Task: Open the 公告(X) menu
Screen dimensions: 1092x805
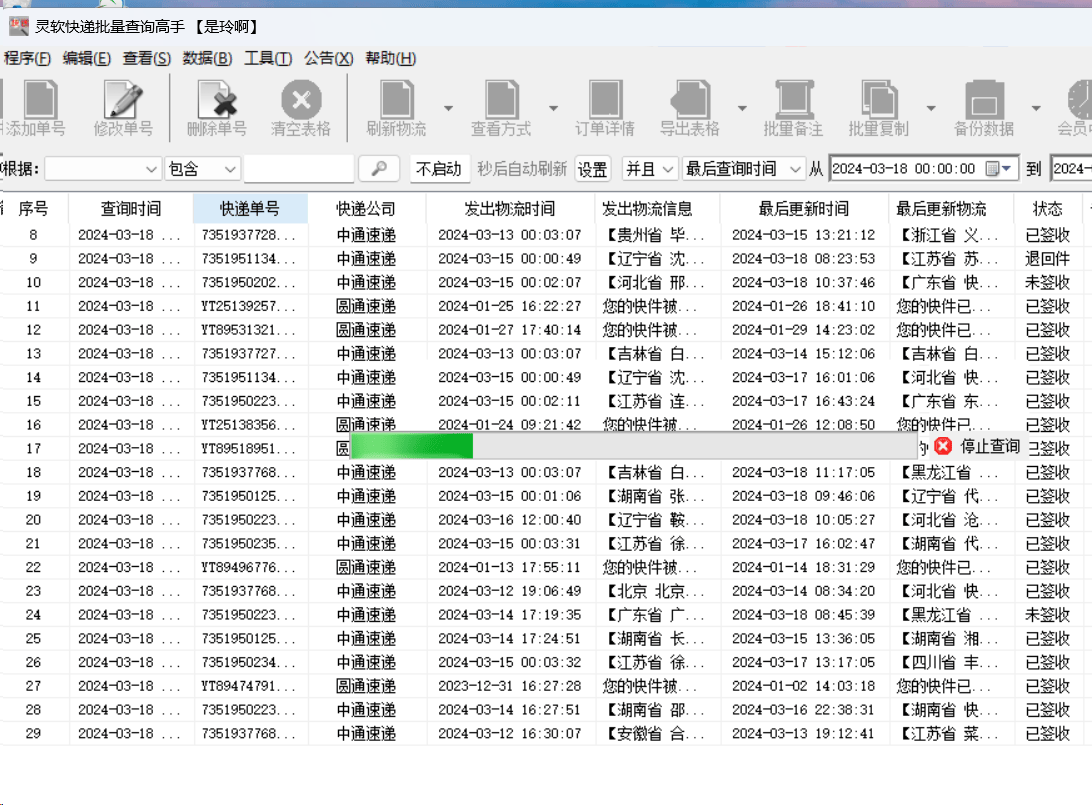Action: pyautogui.click(x=329, y=58)
